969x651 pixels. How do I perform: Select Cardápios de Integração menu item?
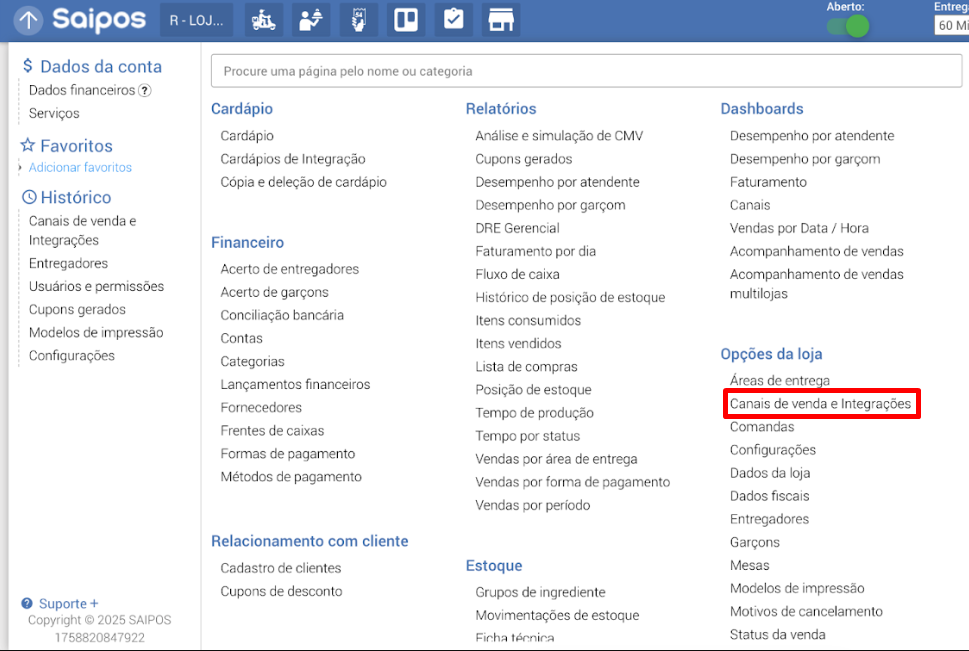tap(293, 159)
